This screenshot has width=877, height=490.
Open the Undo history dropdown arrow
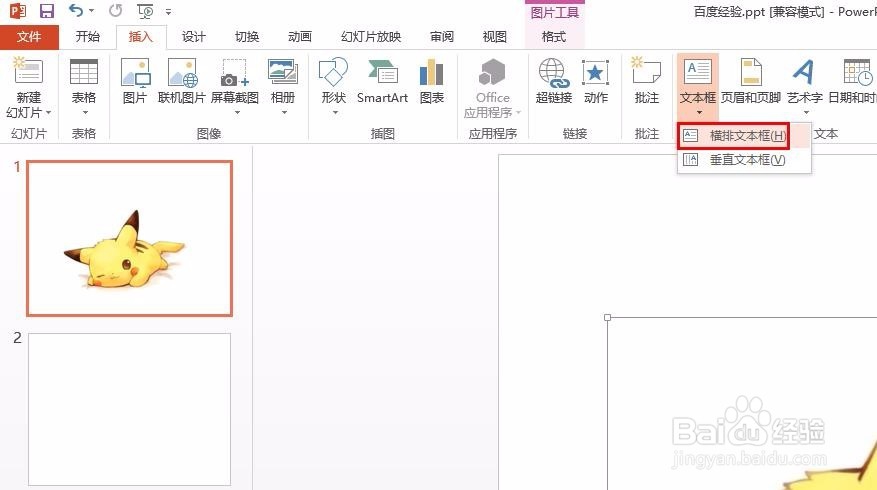[92, 11]
